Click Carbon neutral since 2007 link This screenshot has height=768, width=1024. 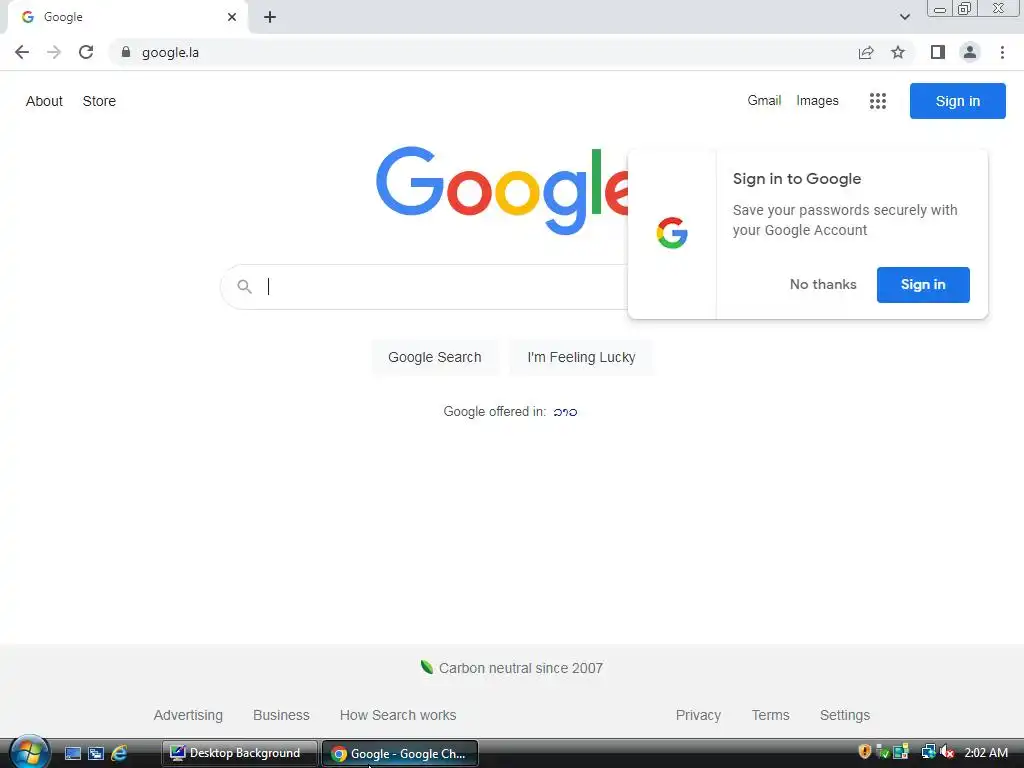[512, 668]
